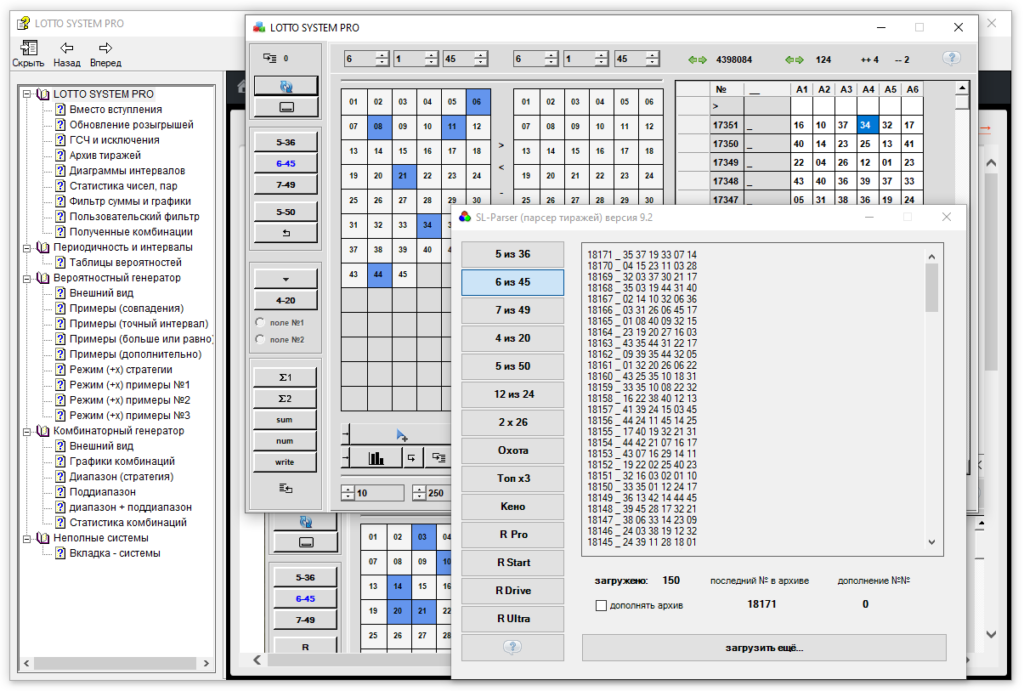Click the list icon next to counter 0
The height and width of the screenshot is (691, 1024).
(x=270, y=58)
